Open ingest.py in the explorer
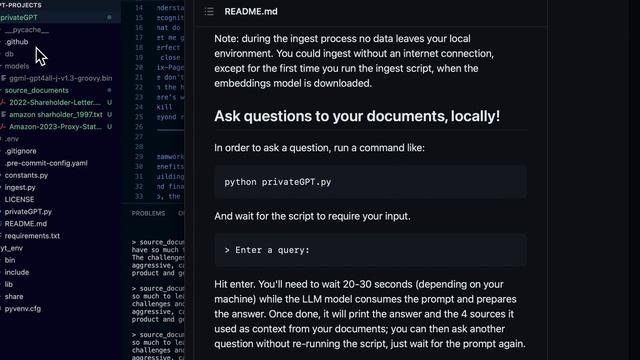Screen dimensions: 640x360 coord(20,187)
